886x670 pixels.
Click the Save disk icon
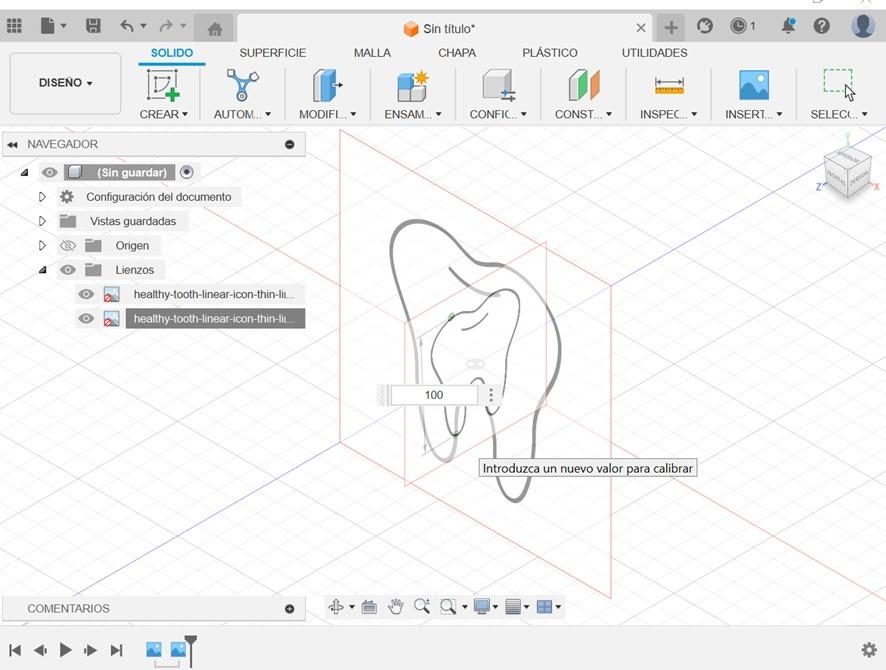coord(93,26)
